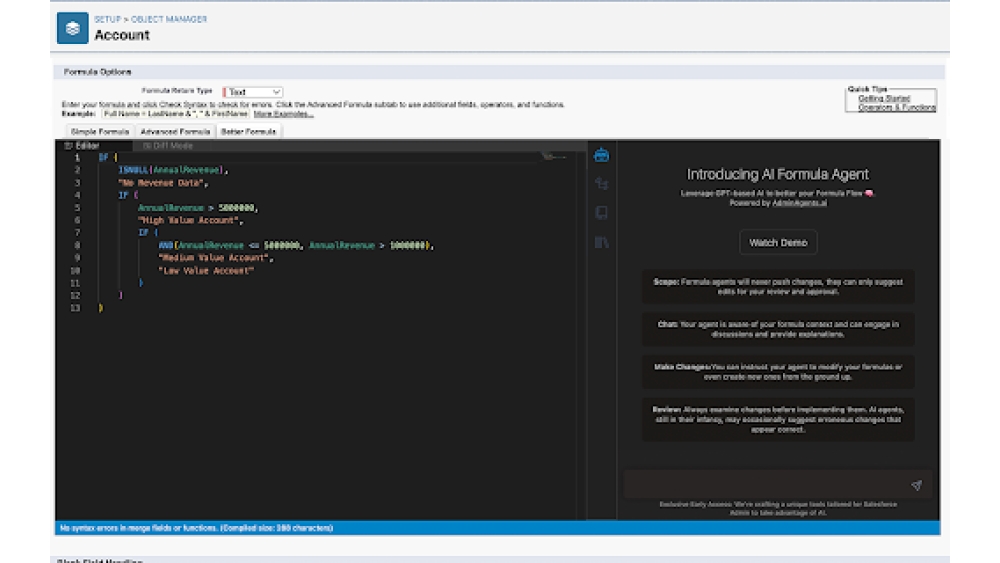Click "High Value Account" on line 6

pos(189,221)
